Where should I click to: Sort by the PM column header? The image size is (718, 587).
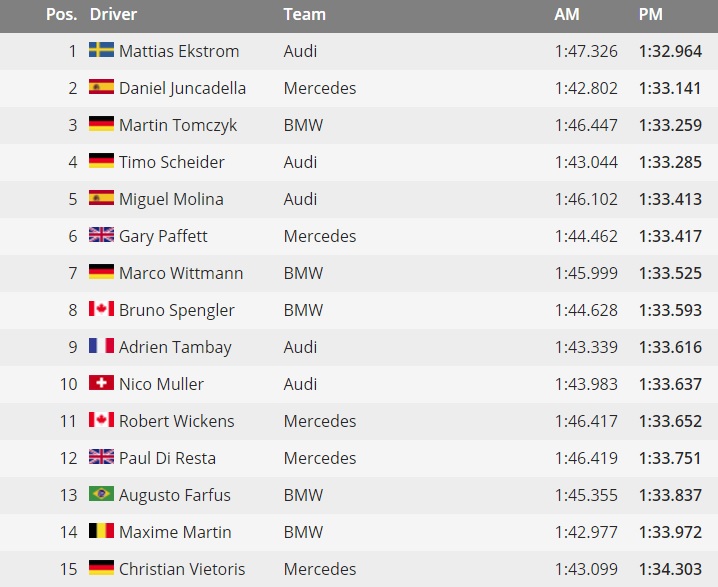(651, 15)
